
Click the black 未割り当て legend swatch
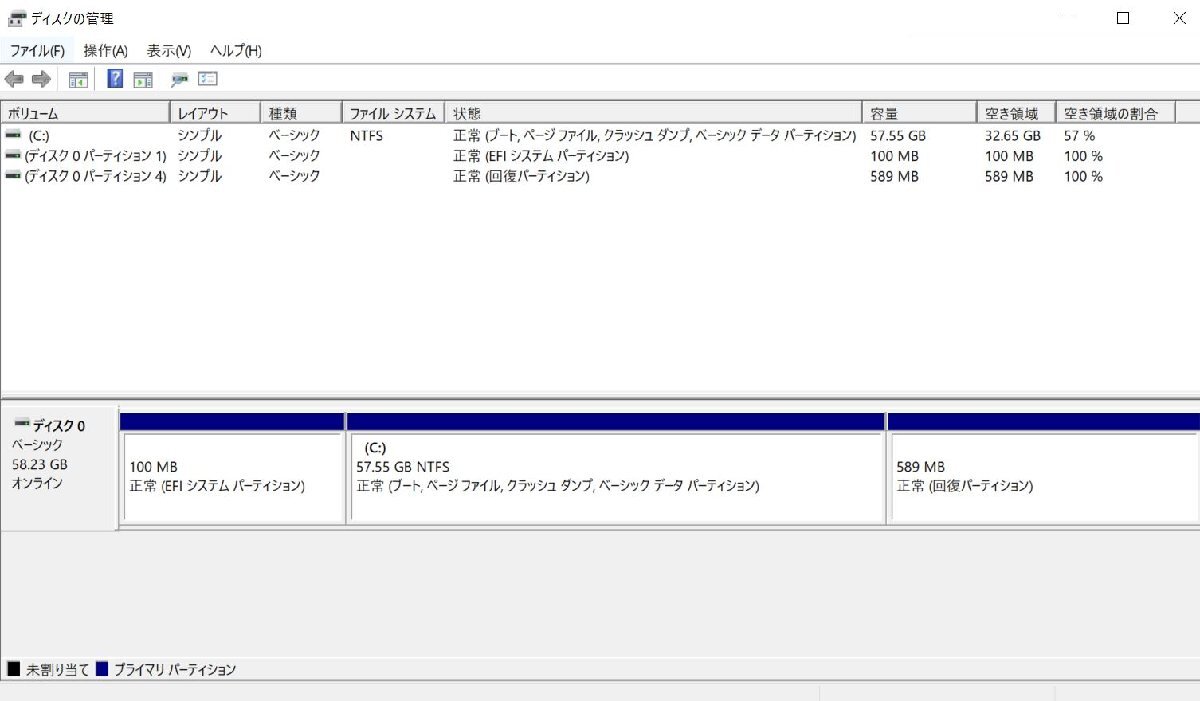[14, 668]
